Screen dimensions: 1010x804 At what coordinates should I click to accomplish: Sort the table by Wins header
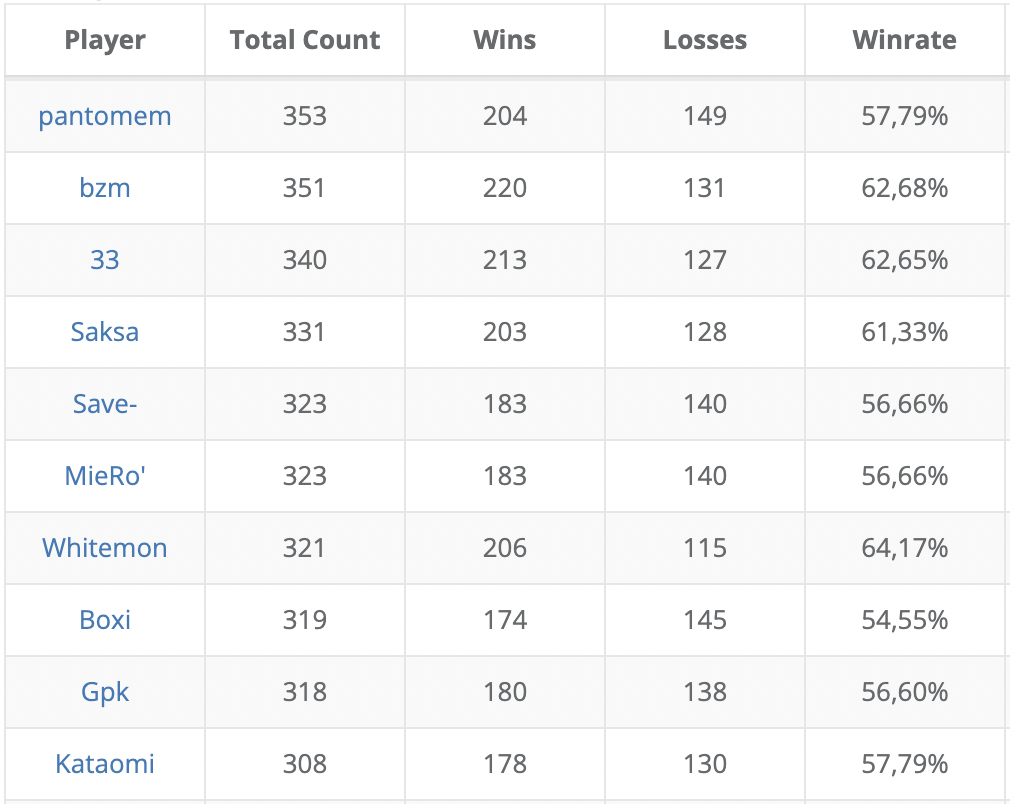[505, 40]
